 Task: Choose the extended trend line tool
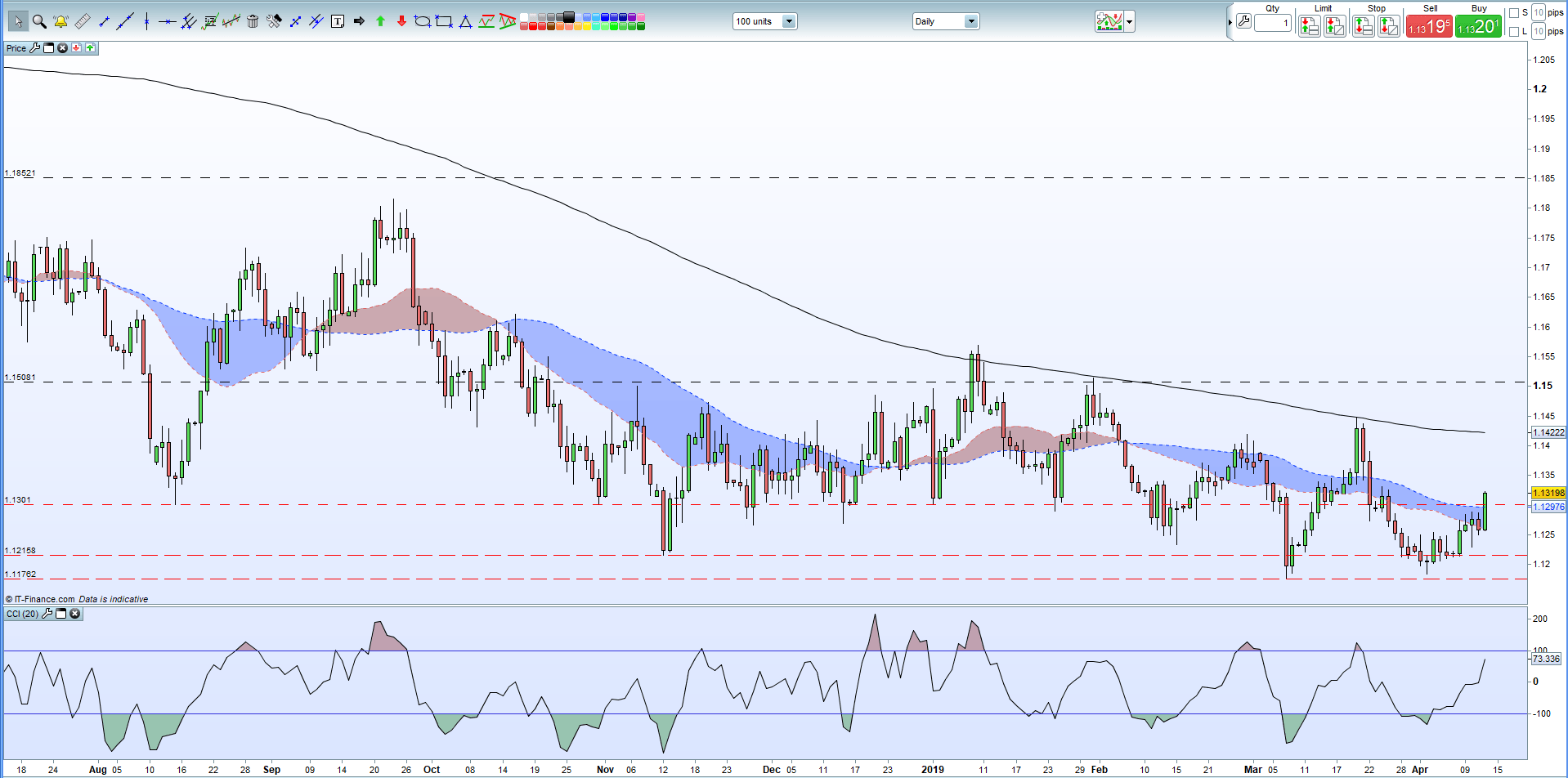point(125,21)
